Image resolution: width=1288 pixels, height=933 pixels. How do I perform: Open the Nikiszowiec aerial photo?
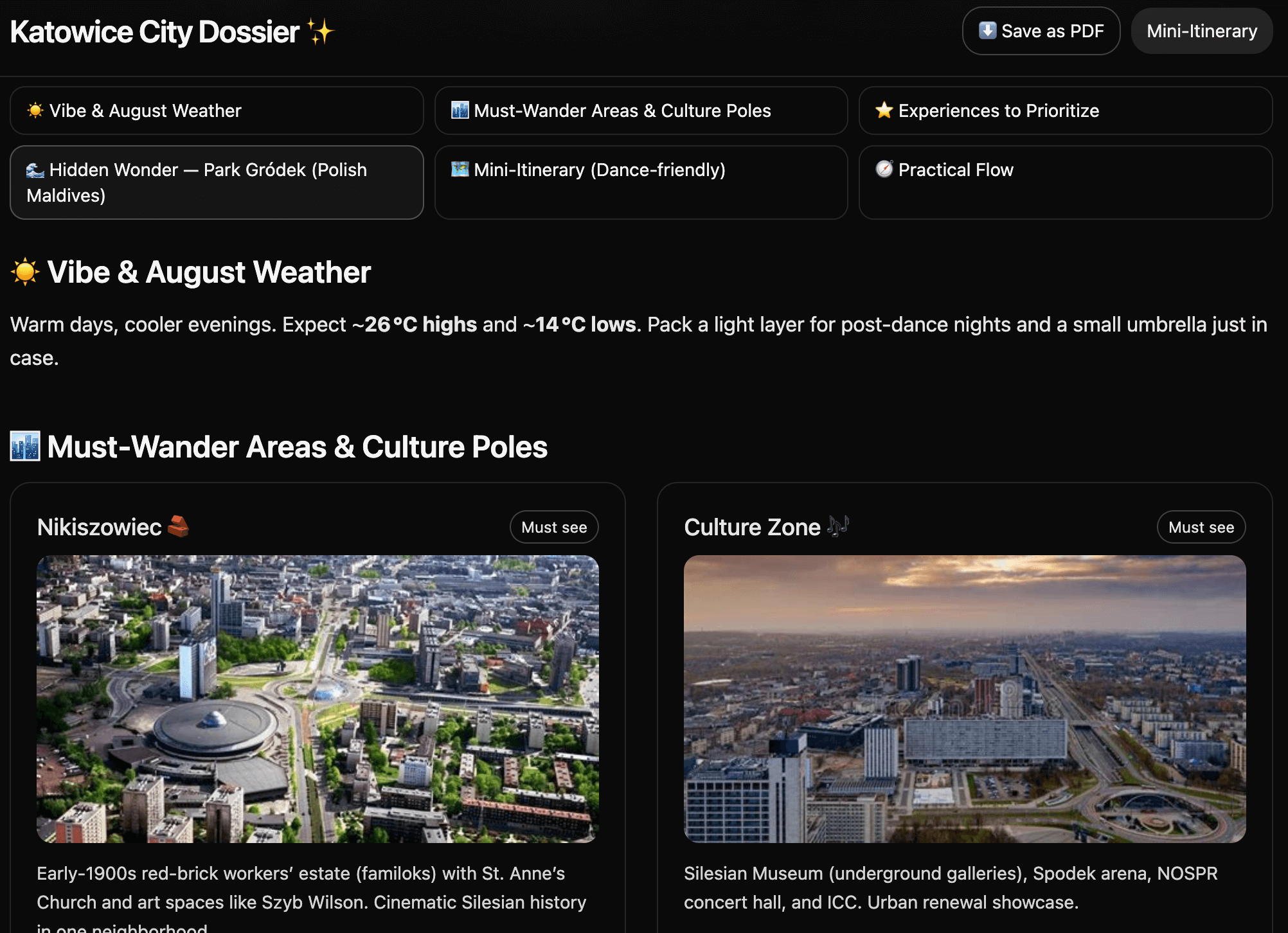tap(318, 699)
